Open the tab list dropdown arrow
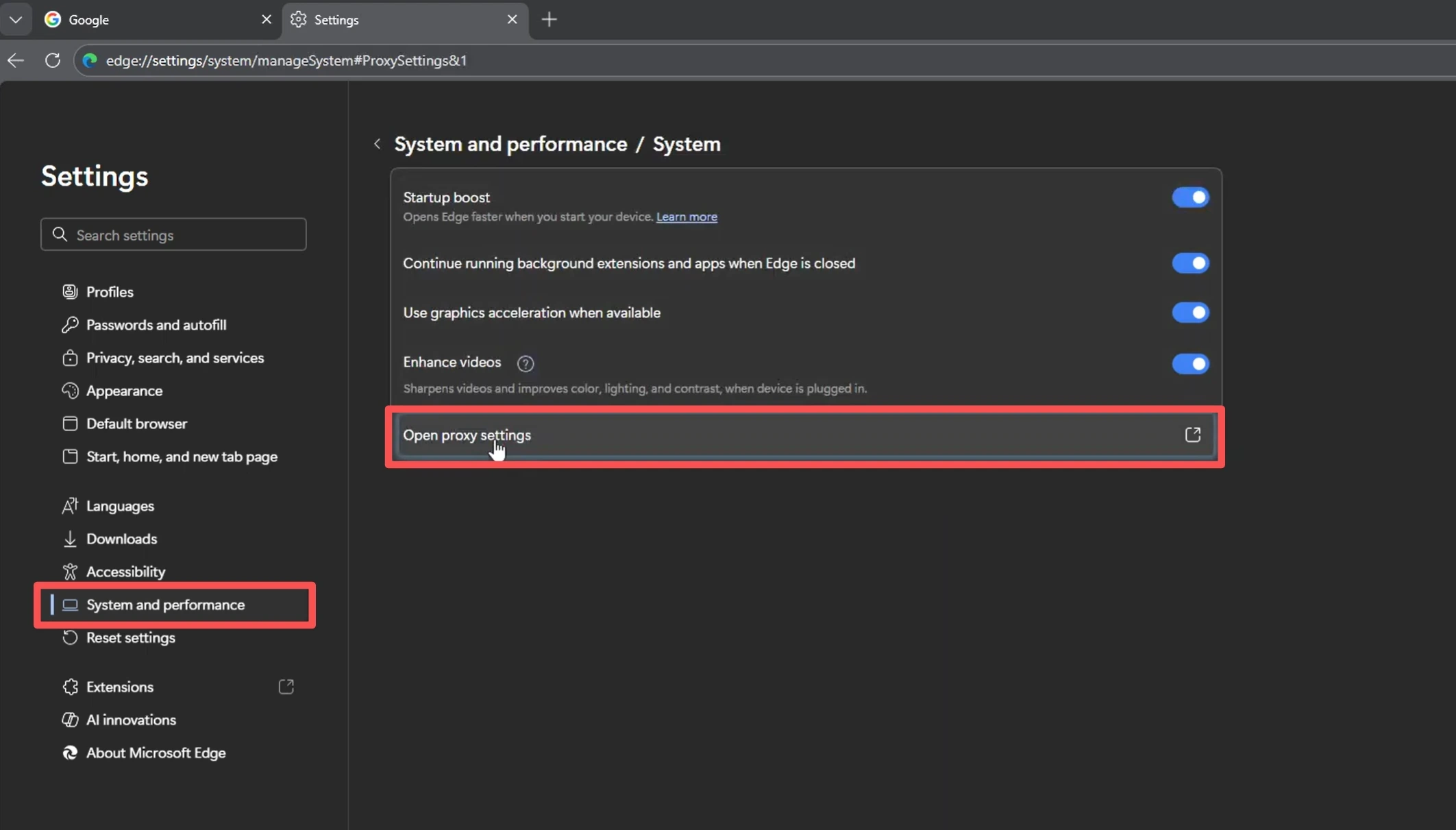The height and width of the screenshot is (830, 1456). click(16, 19)
